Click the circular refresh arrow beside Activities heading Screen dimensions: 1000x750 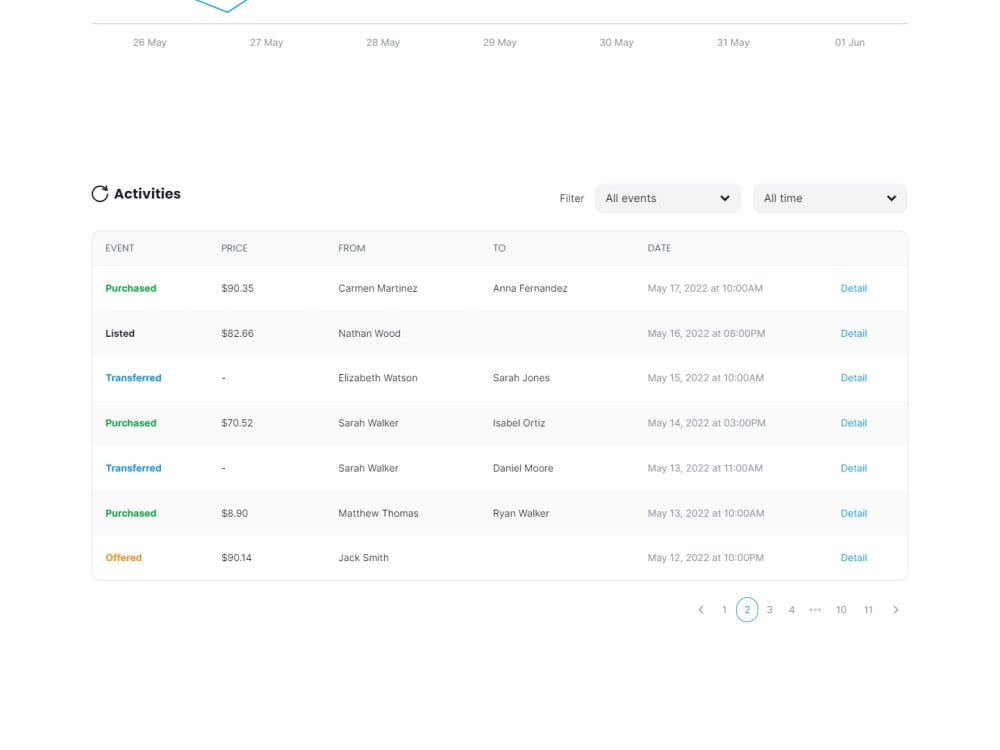(x=99, y=193)
